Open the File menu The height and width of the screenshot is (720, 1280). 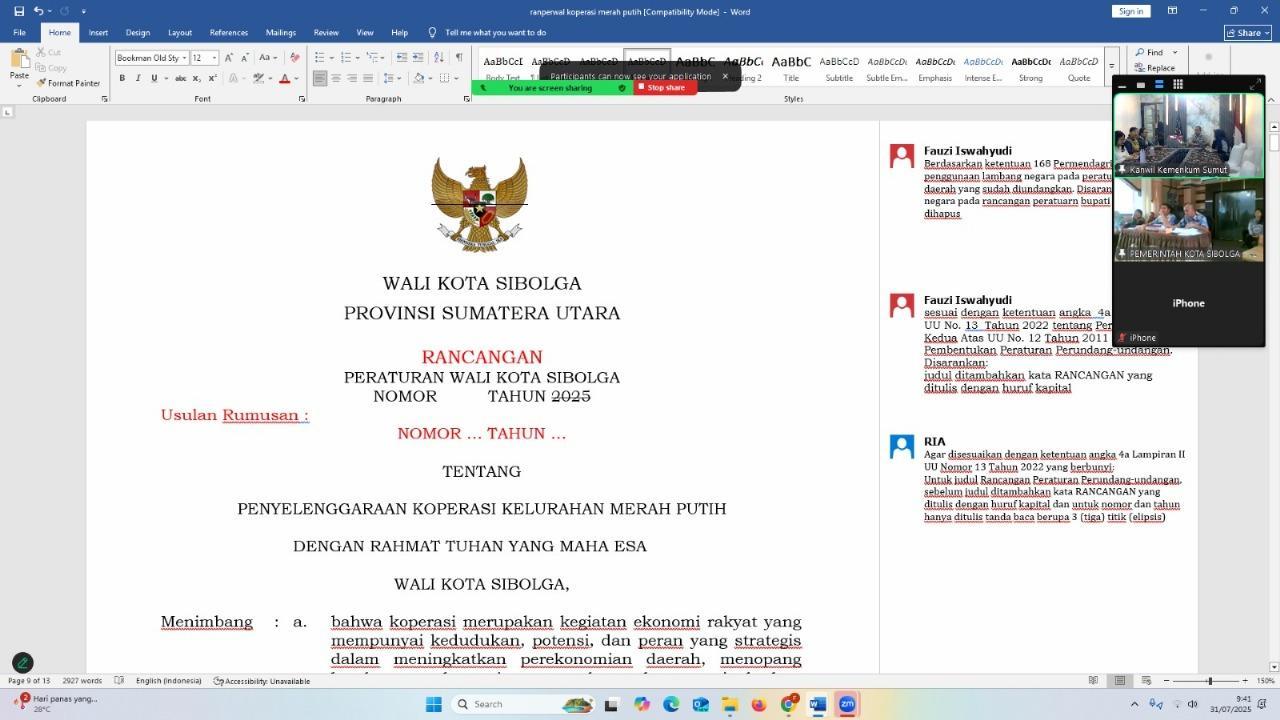click(x=19, y=32)
